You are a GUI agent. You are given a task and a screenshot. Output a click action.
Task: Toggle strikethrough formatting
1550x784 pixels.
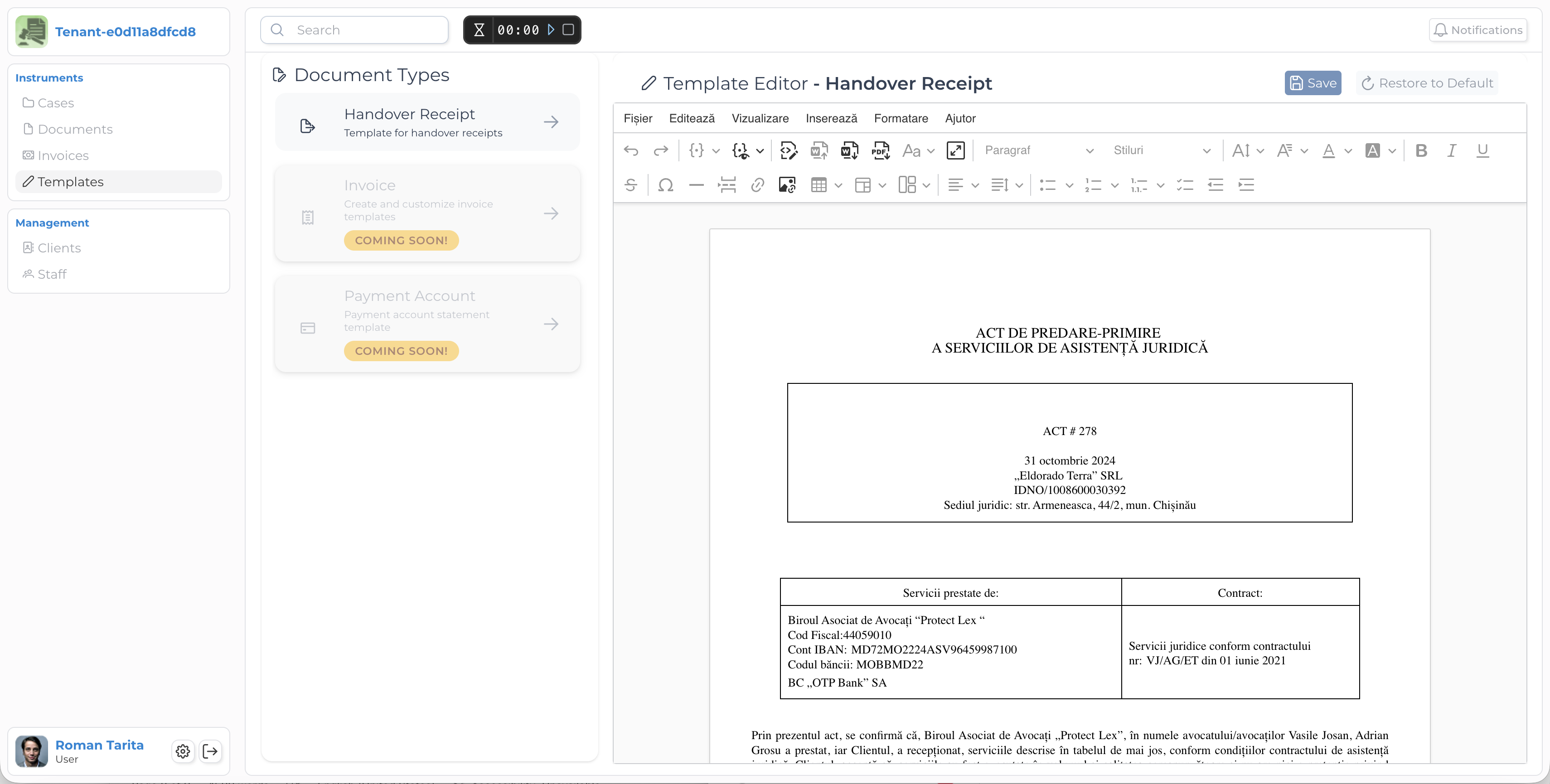pos(630,185)
